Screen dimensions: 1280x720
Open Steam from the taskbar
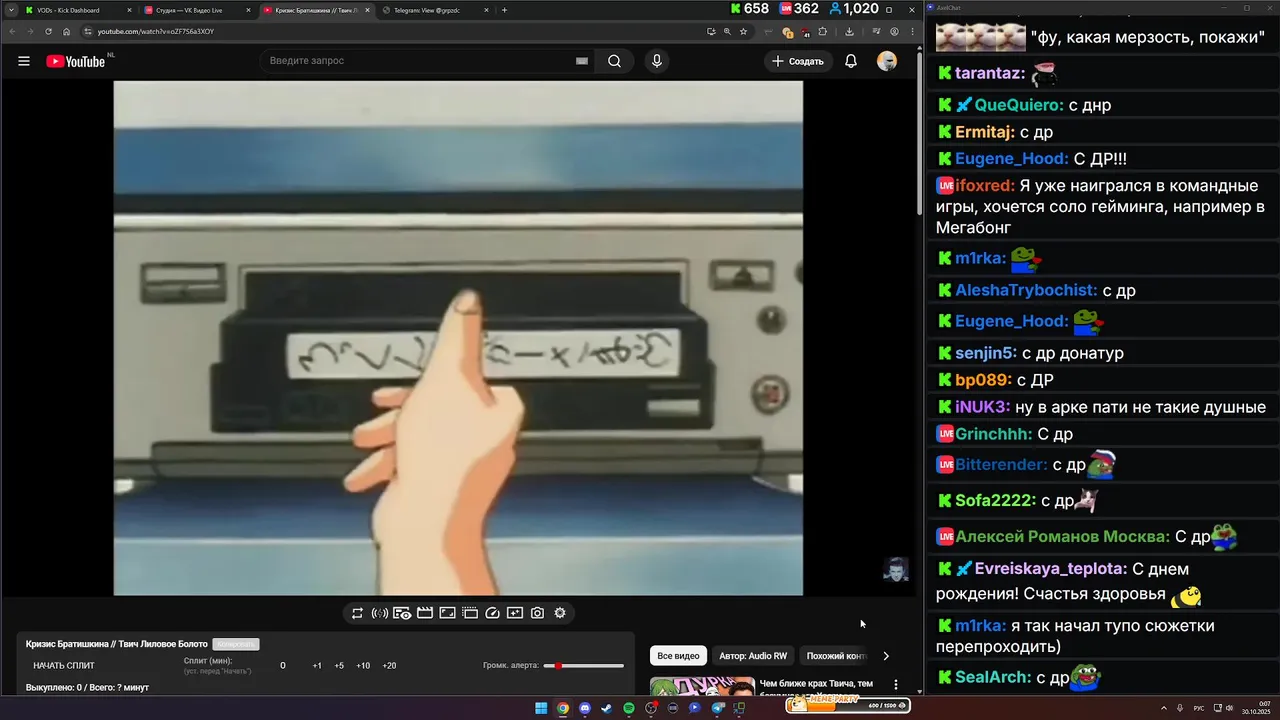pos(606,708)
